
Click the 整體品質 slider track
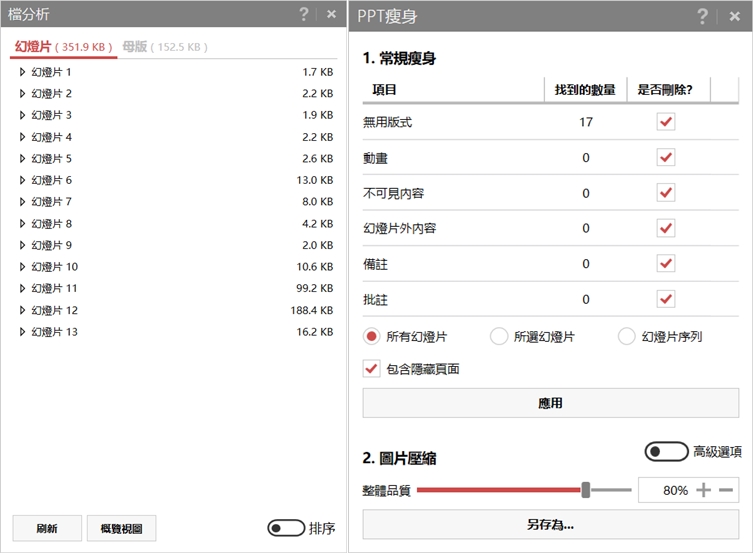click(x=500, y=490)
